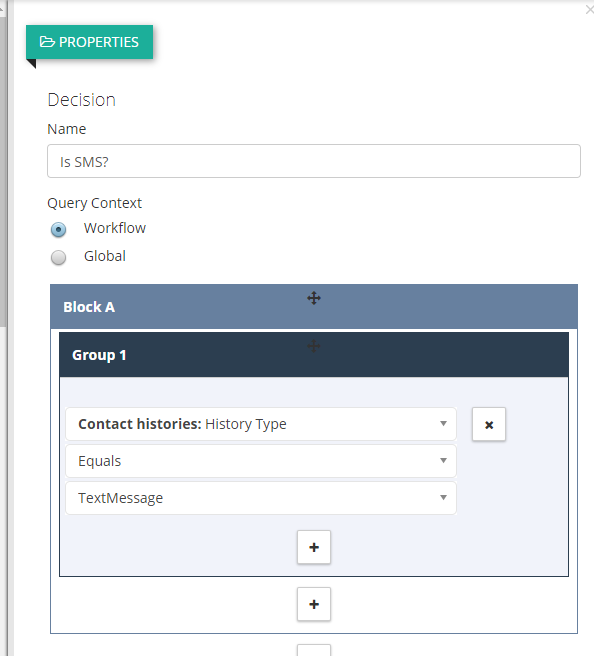Open the Contact histories History Type dropdown
The image size is (594, 656).
261,424
